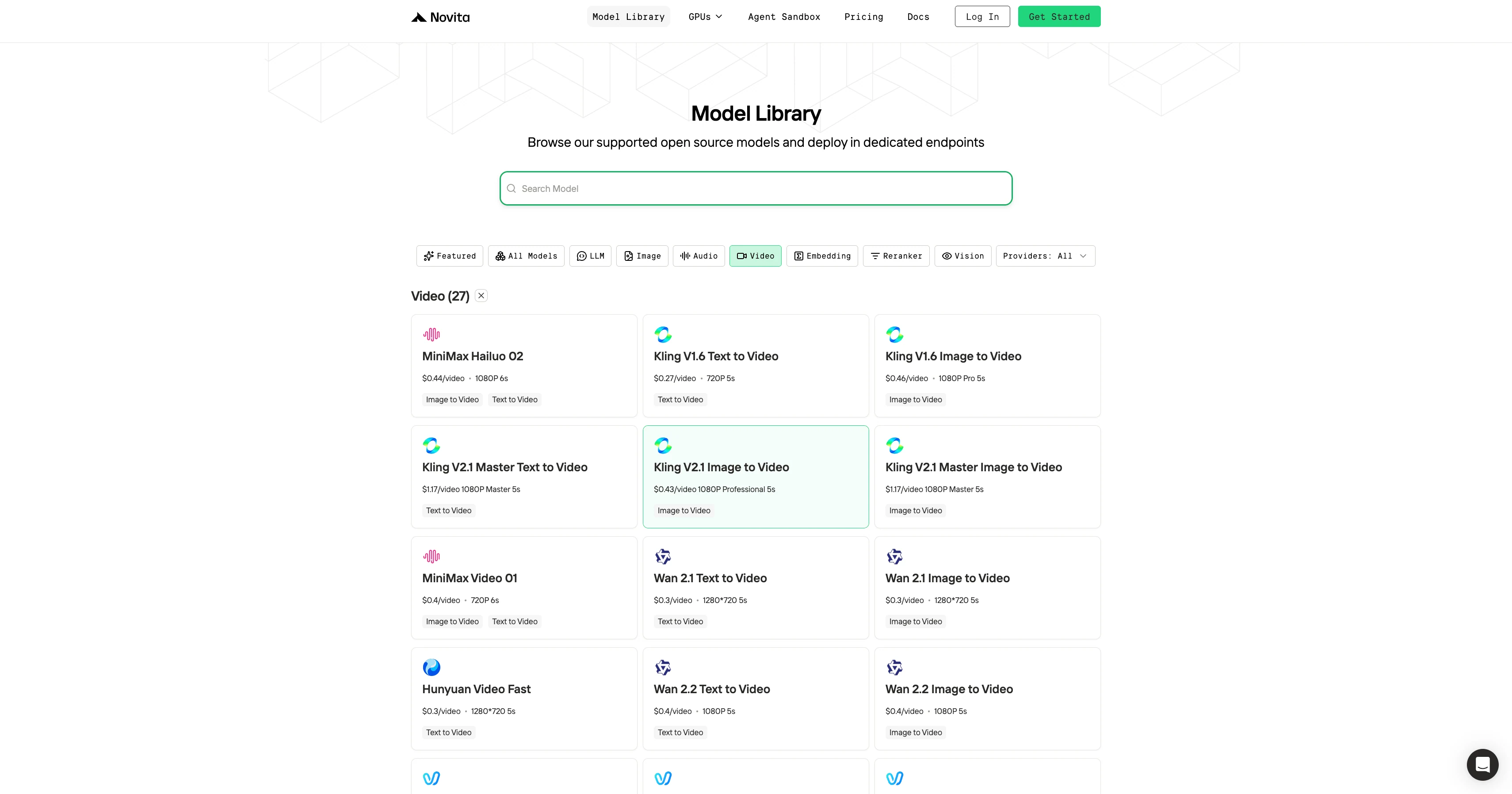Click the Wan 2.2 Text to Video logo
This screenshot has height=794, width=1512.
click(x=663, y=667)
